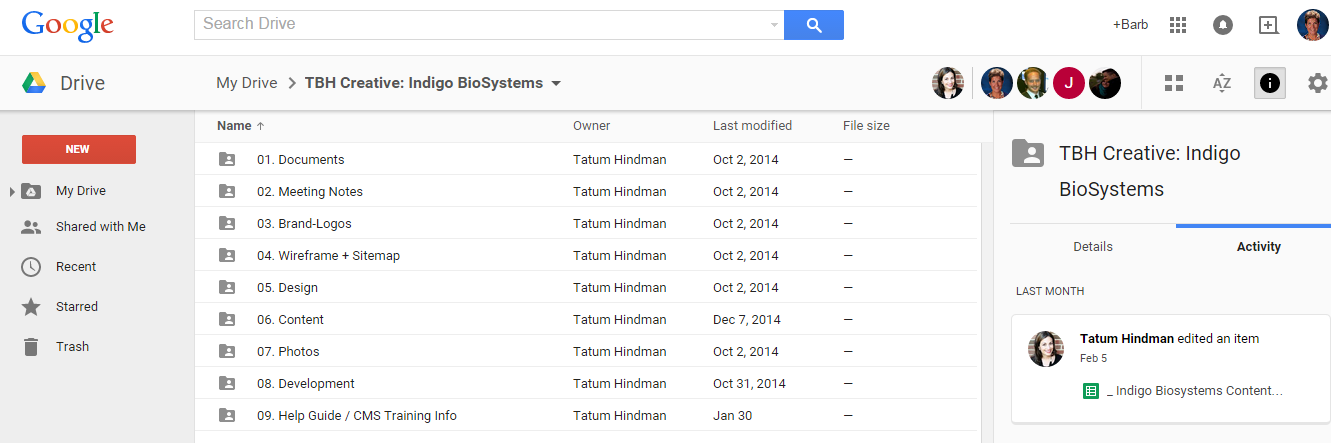Click the Recent clock icon
This screenshot has height=443, width=1331.
[x=31, y=267]
